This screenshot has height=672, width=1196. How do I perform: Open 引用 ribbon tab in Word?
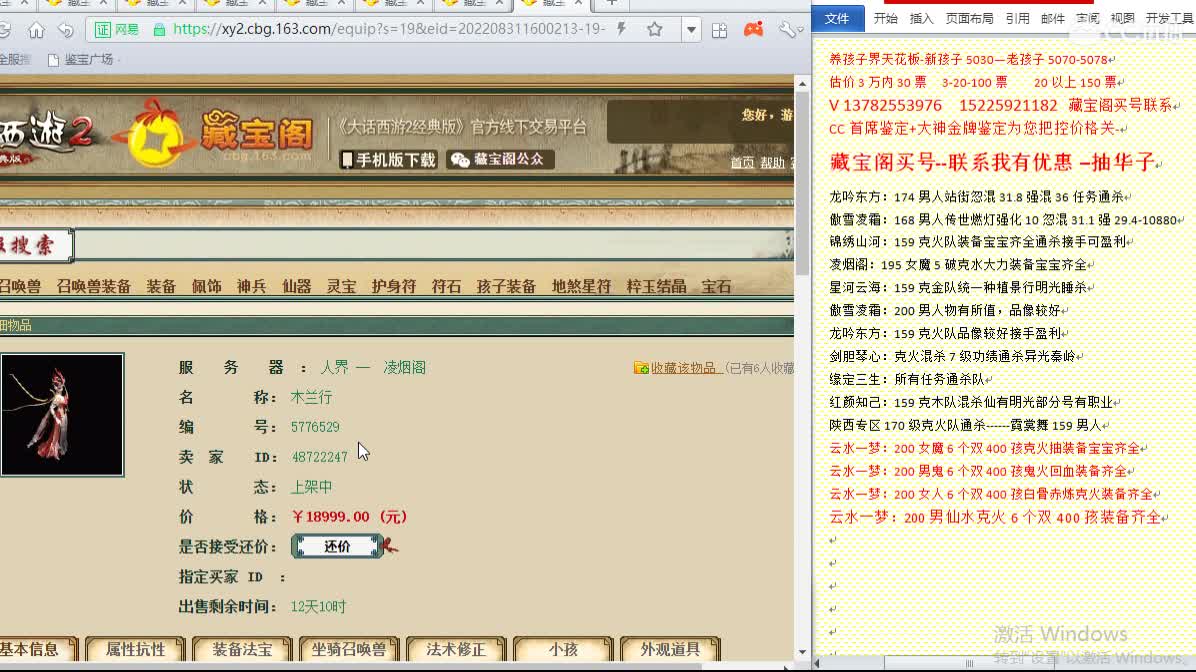pyautogui.click(x=1017, y=18)
